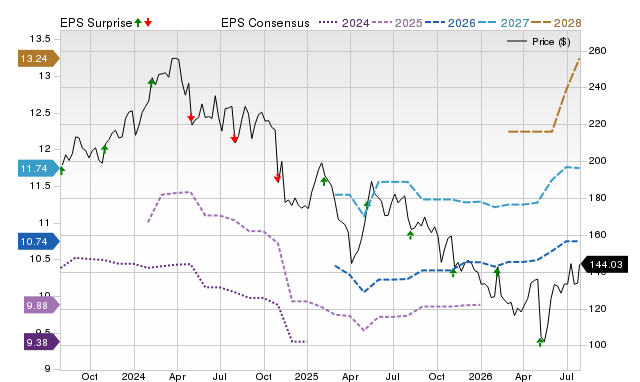Click the 11 label on left axis
Image resolution: width=640 pixels, height=382 pixels.
point(45,223)
